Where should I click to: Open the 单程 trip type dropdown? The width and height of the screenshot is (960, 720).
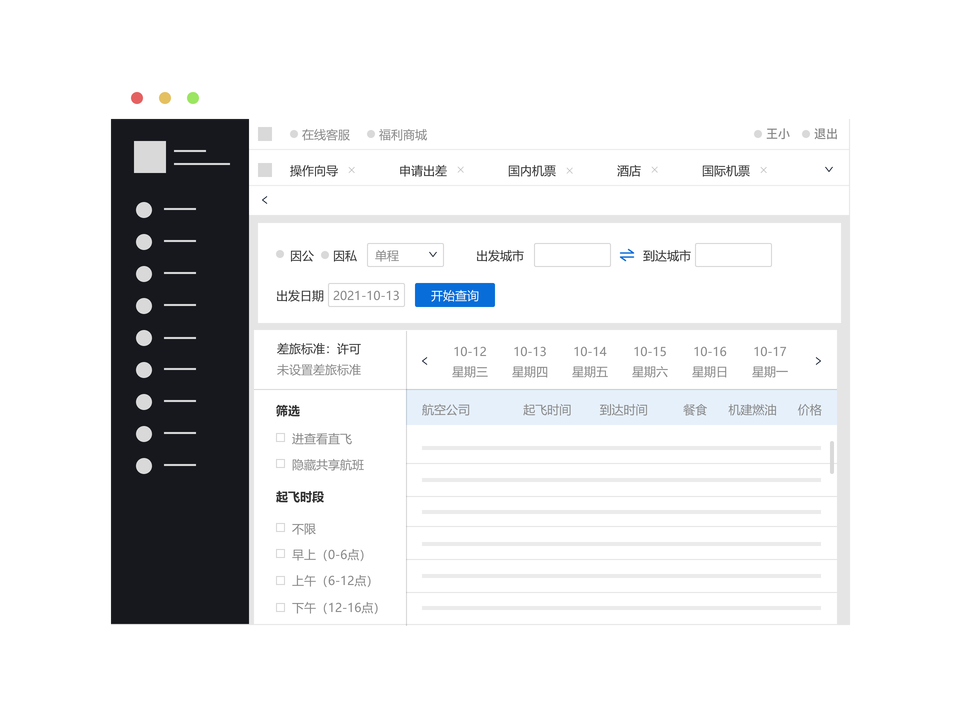click(x=405, y=255)
